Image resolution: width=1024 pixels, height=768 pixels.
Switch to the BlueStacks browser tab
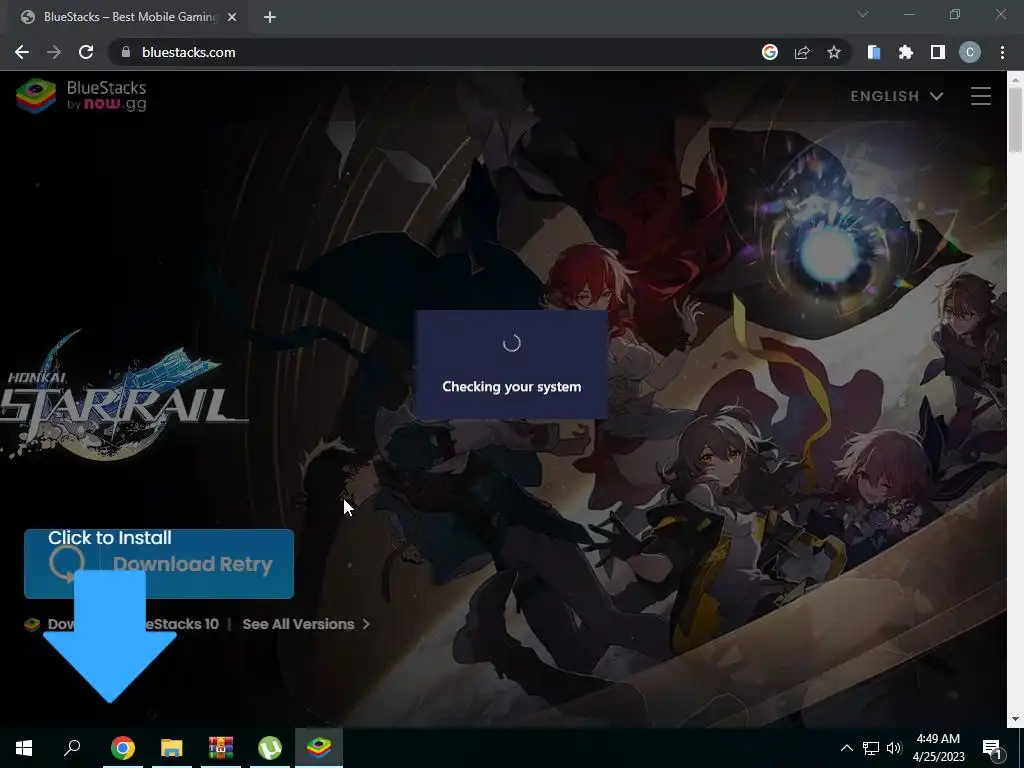[x=128, y=17]
